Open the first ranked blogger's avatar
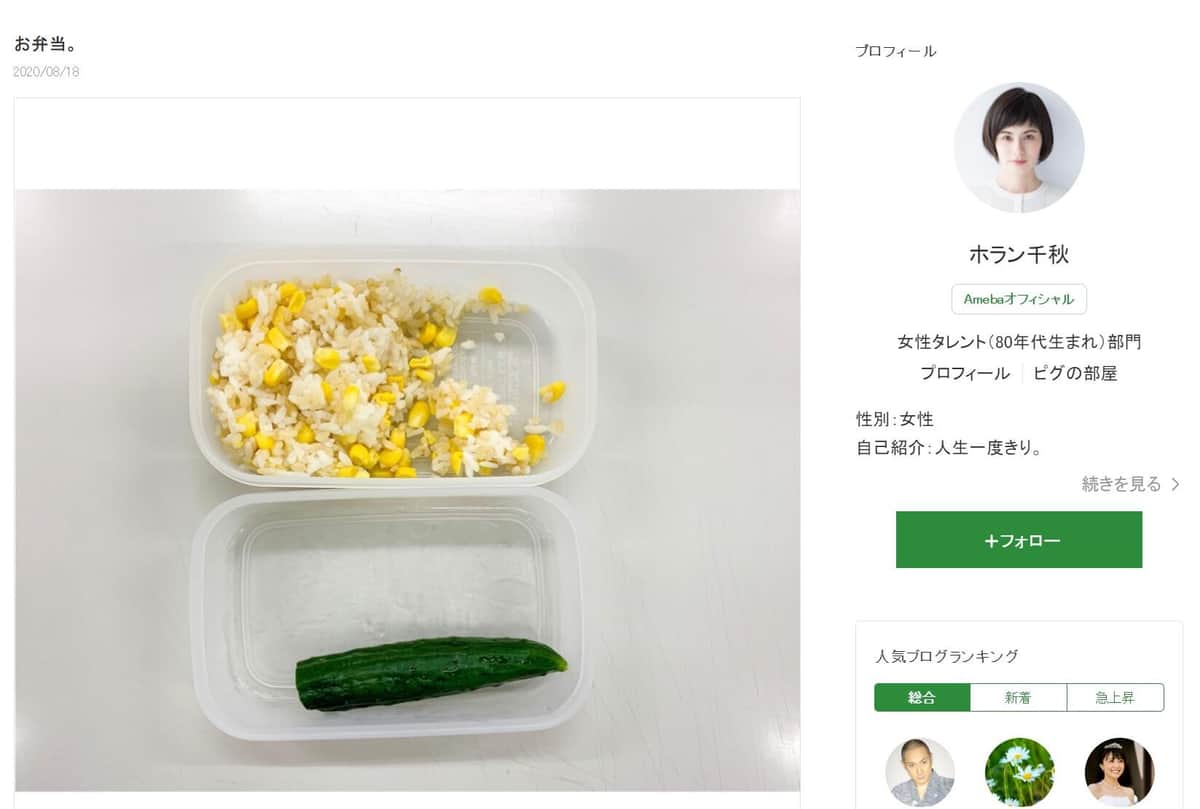Image resolution: width=1200 pixels, height=809 pixels. pyautogui.click(x=919, y=772)
